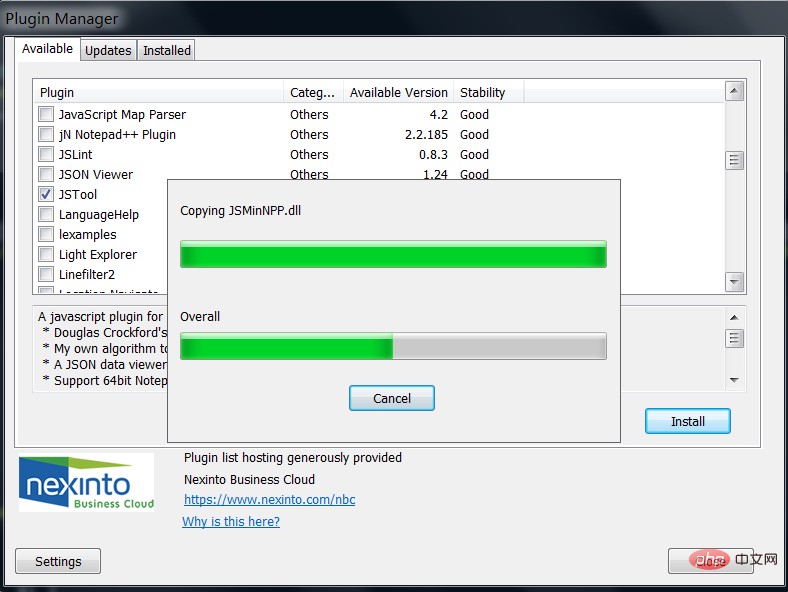Check the JavaScript Map Parser checkbox

(46, 114)
